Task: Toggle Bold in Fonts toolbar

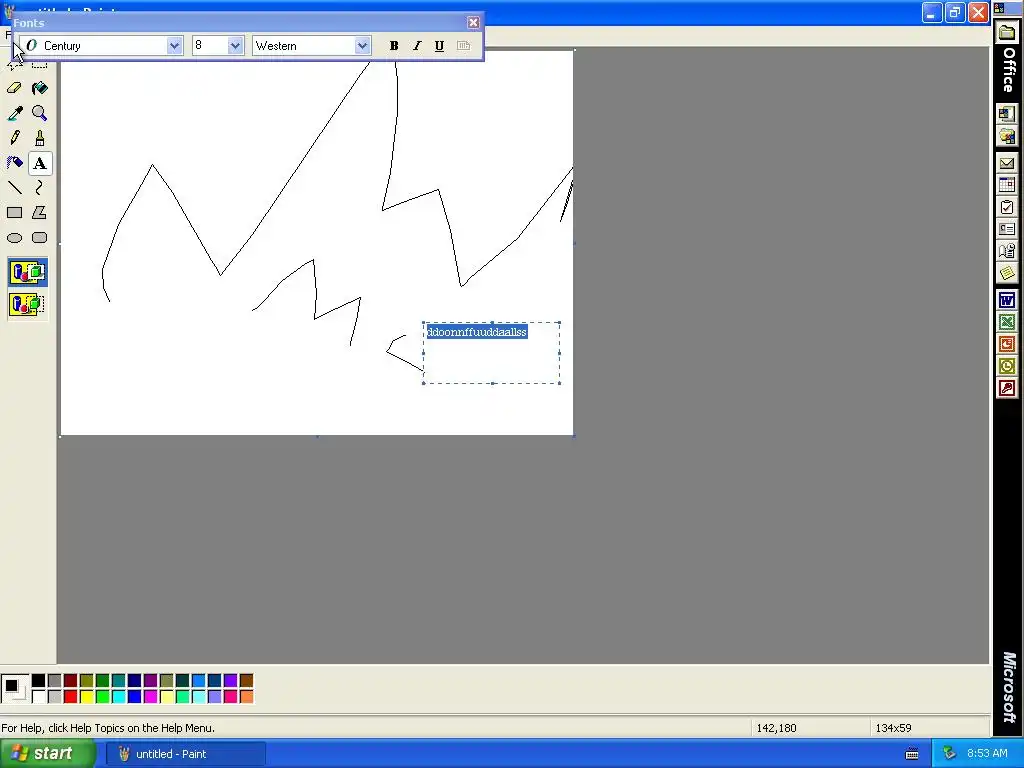Action: 394,46
